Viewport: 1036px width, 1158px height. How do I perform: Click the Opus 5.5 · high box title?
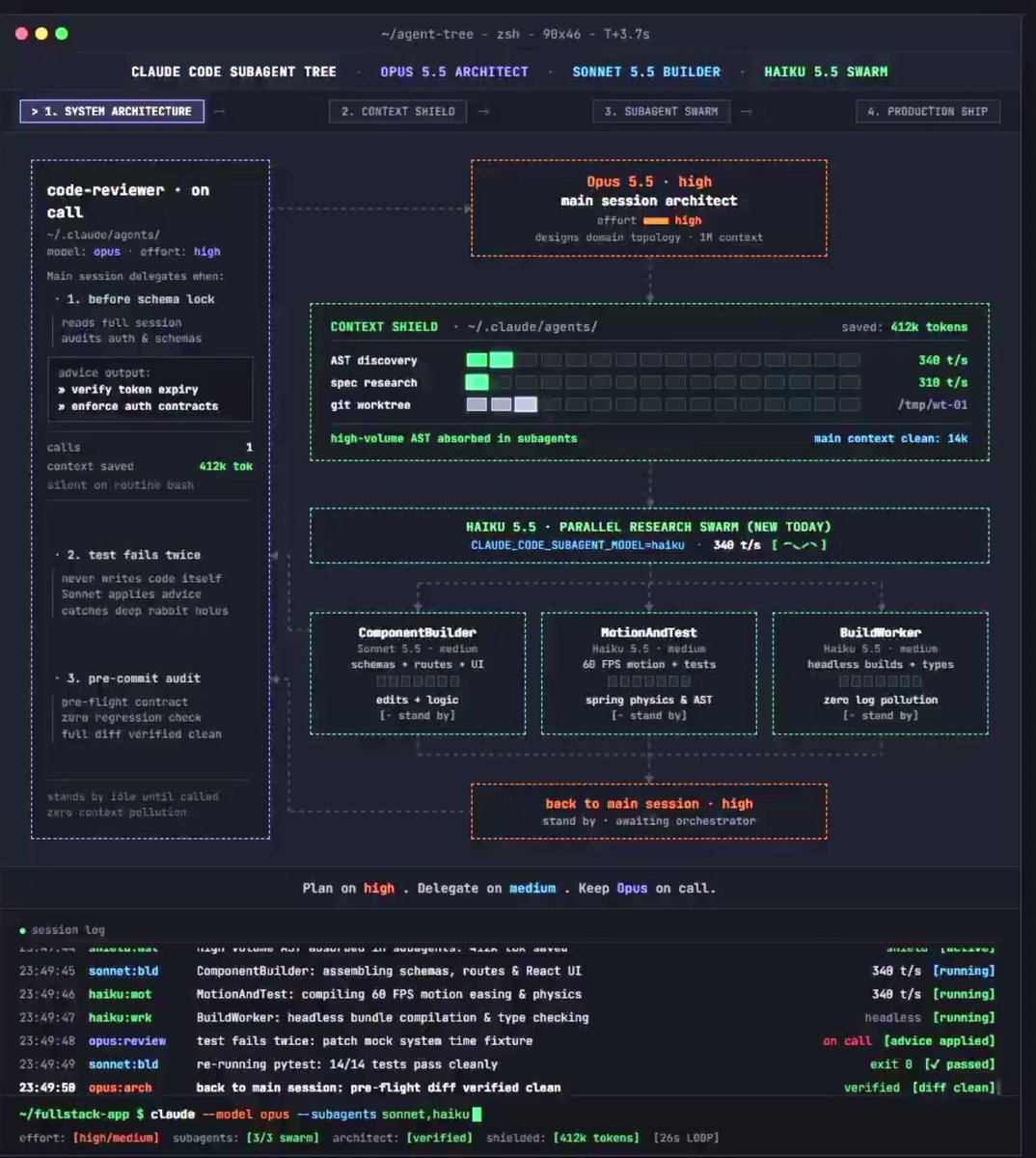coord(649,181)
